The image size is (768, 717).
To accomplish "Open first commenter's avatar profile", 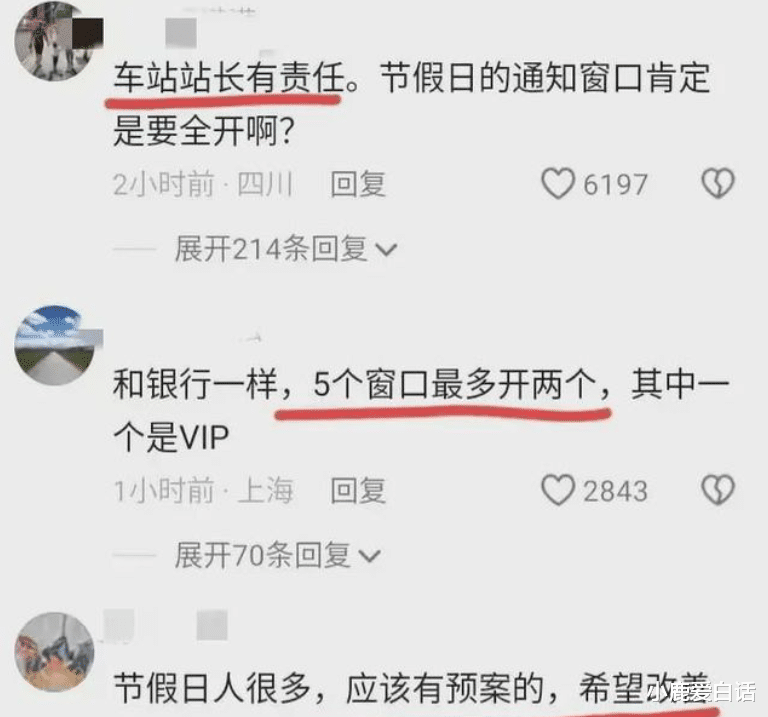I will click(54, 42).
